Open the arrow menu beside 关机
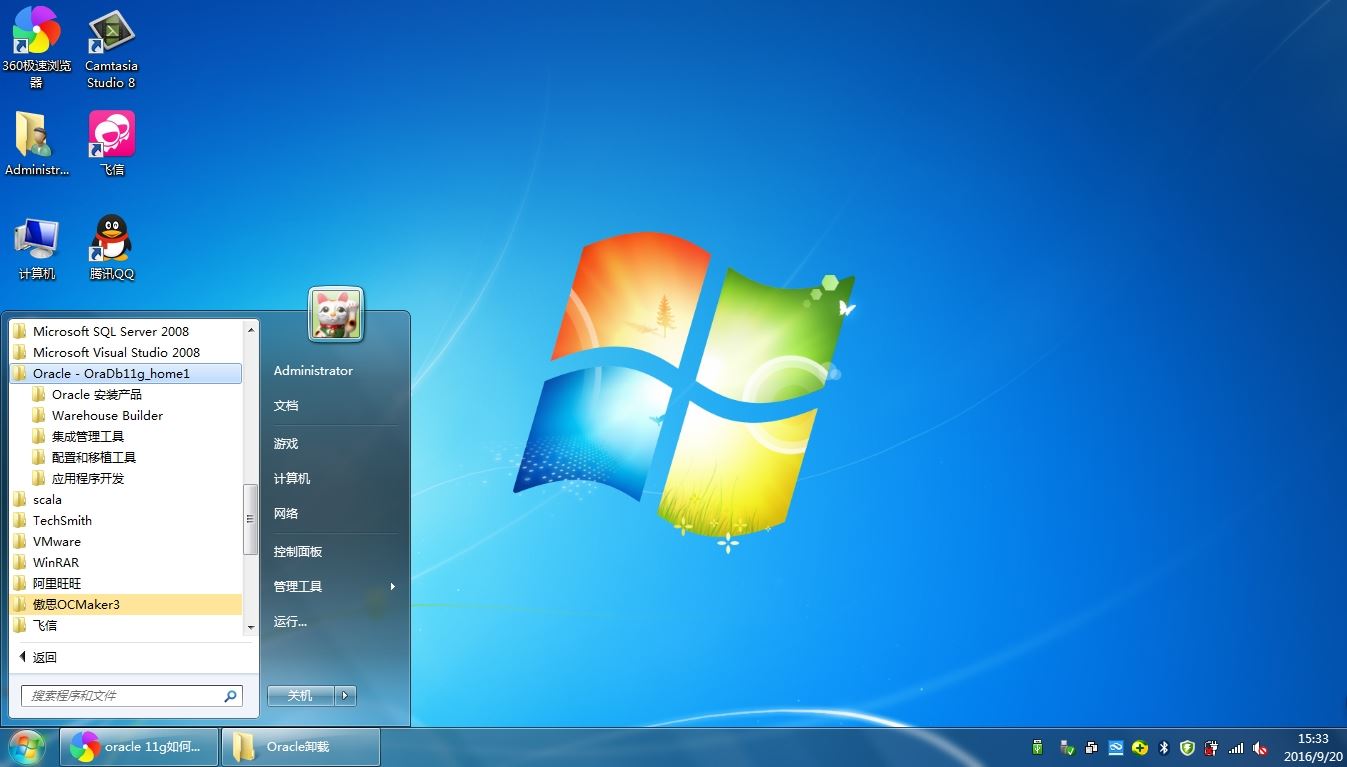This screenshot has height=767, width=1347. coord(346,695)
